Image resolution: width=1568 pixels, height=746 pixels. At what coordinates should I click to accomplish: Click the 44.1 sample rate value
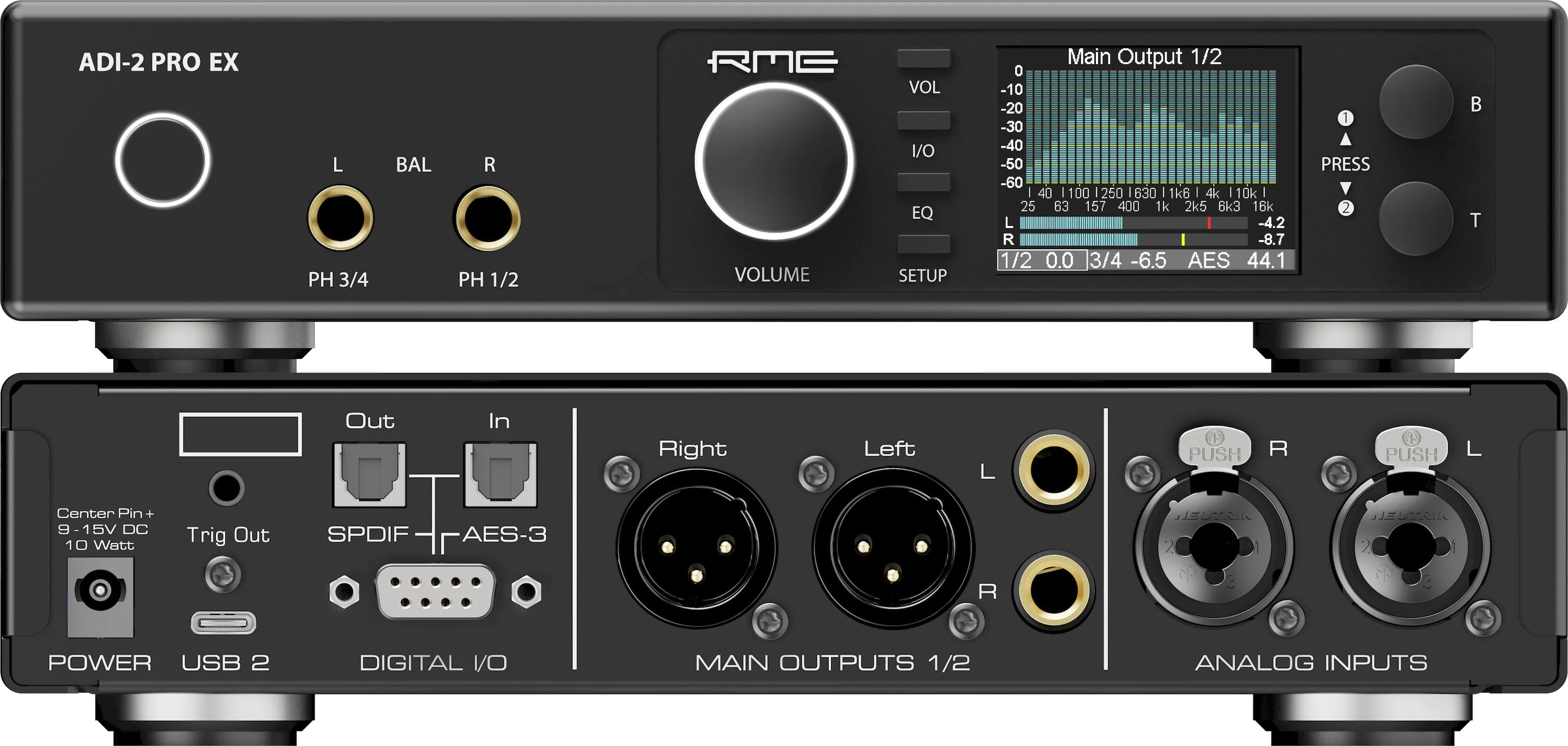pos(1266,261)
